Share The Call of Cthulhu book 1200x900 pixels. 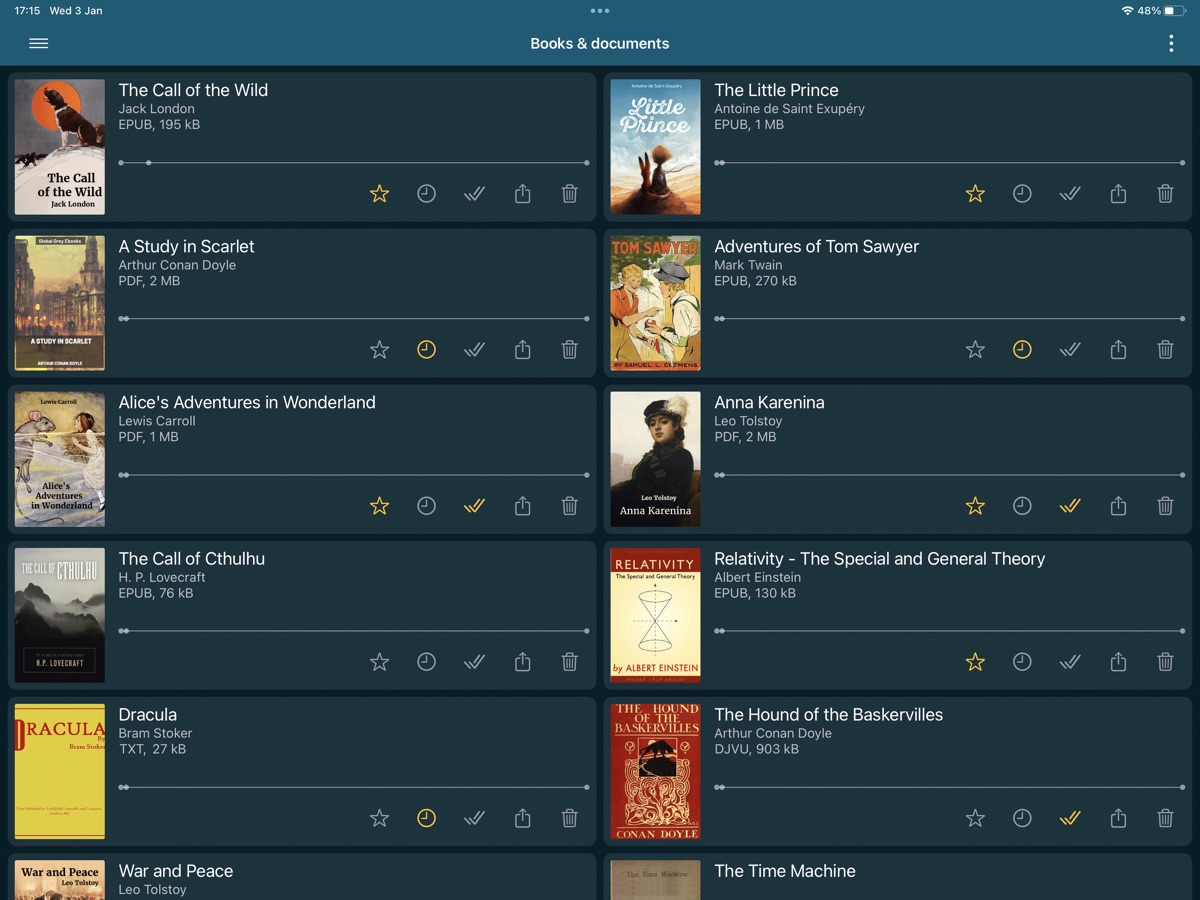coord(522,662)
